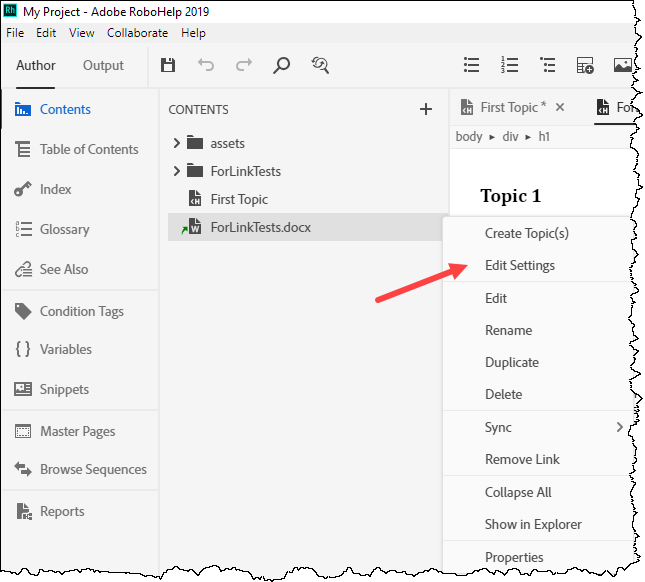Expand the ForLinkTests folder
Viewport: 645px width, 582px height.
[177, 171]
